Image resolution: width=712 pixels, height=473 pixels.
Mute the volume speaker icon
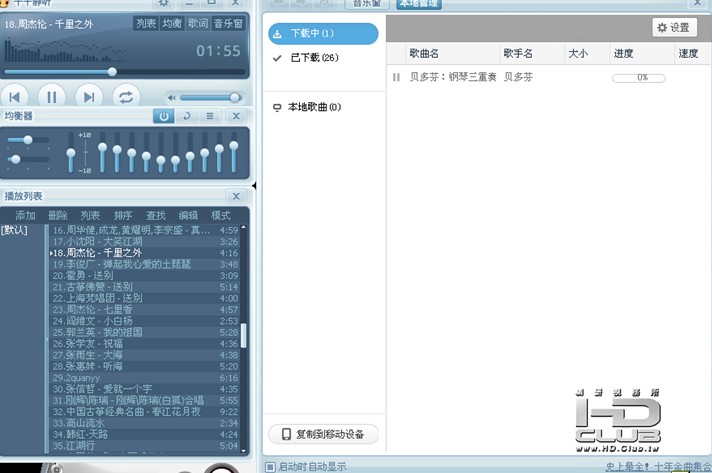[172, 98]
